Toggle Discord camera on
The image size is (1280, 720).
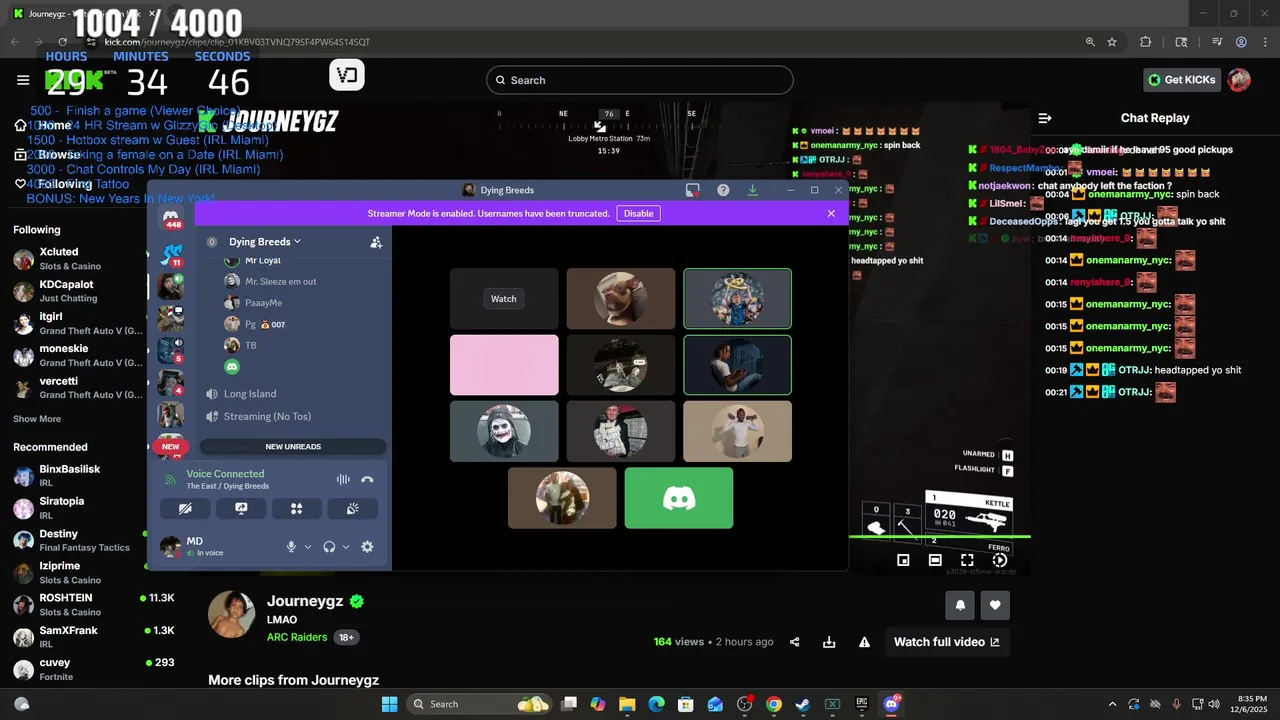coord(185,508)
